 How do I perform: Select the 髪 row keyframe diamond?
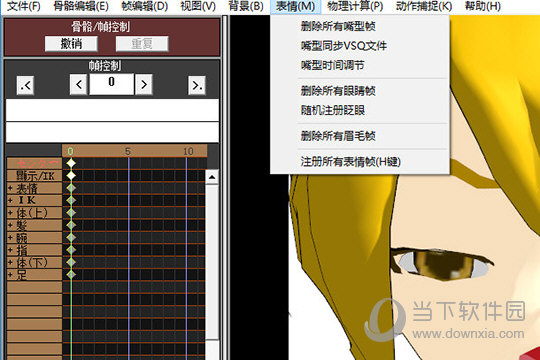pyautogui.click(x=71, y=225)
